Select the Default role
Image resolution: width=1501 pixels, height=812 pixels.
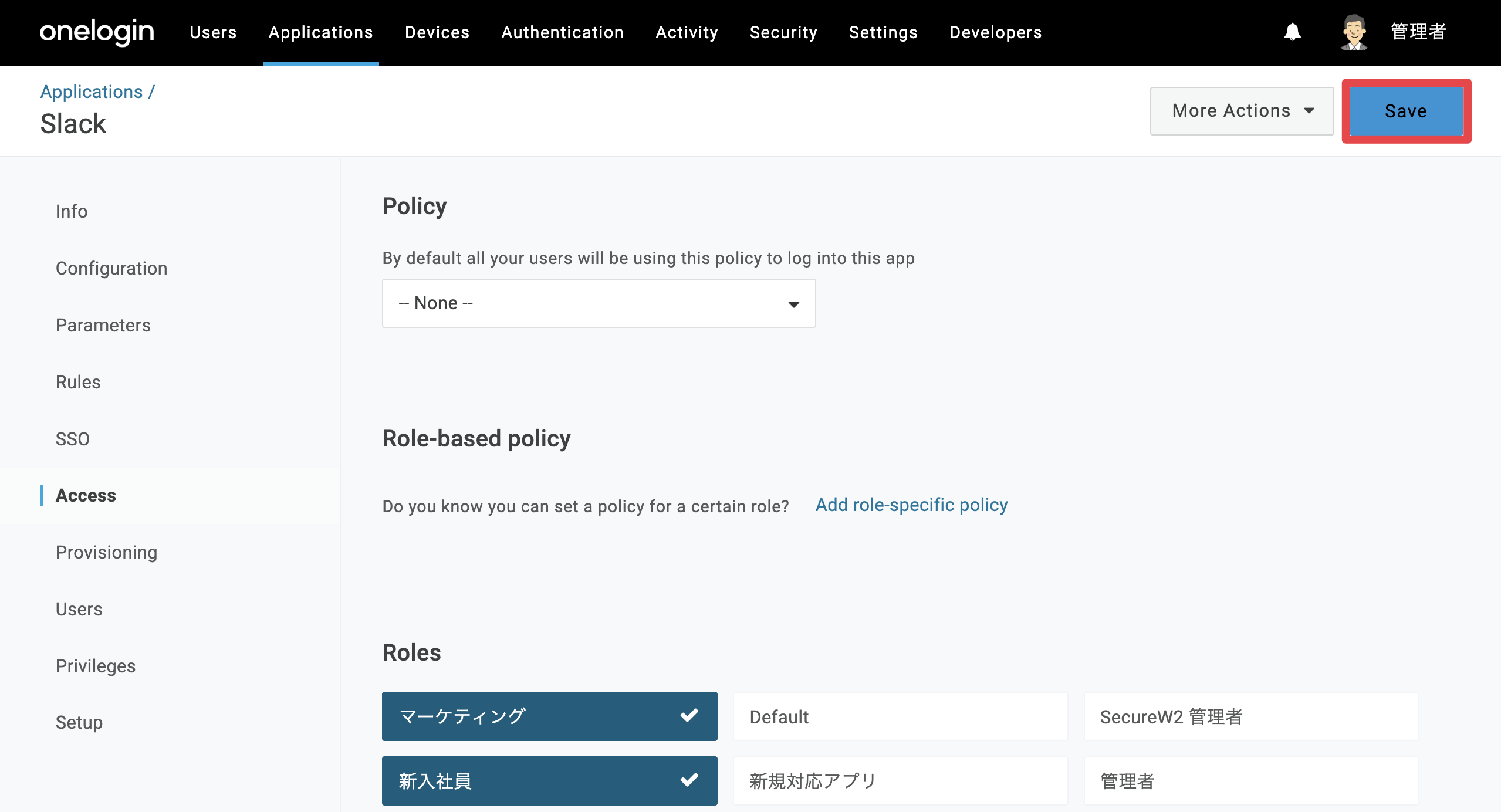900,716
